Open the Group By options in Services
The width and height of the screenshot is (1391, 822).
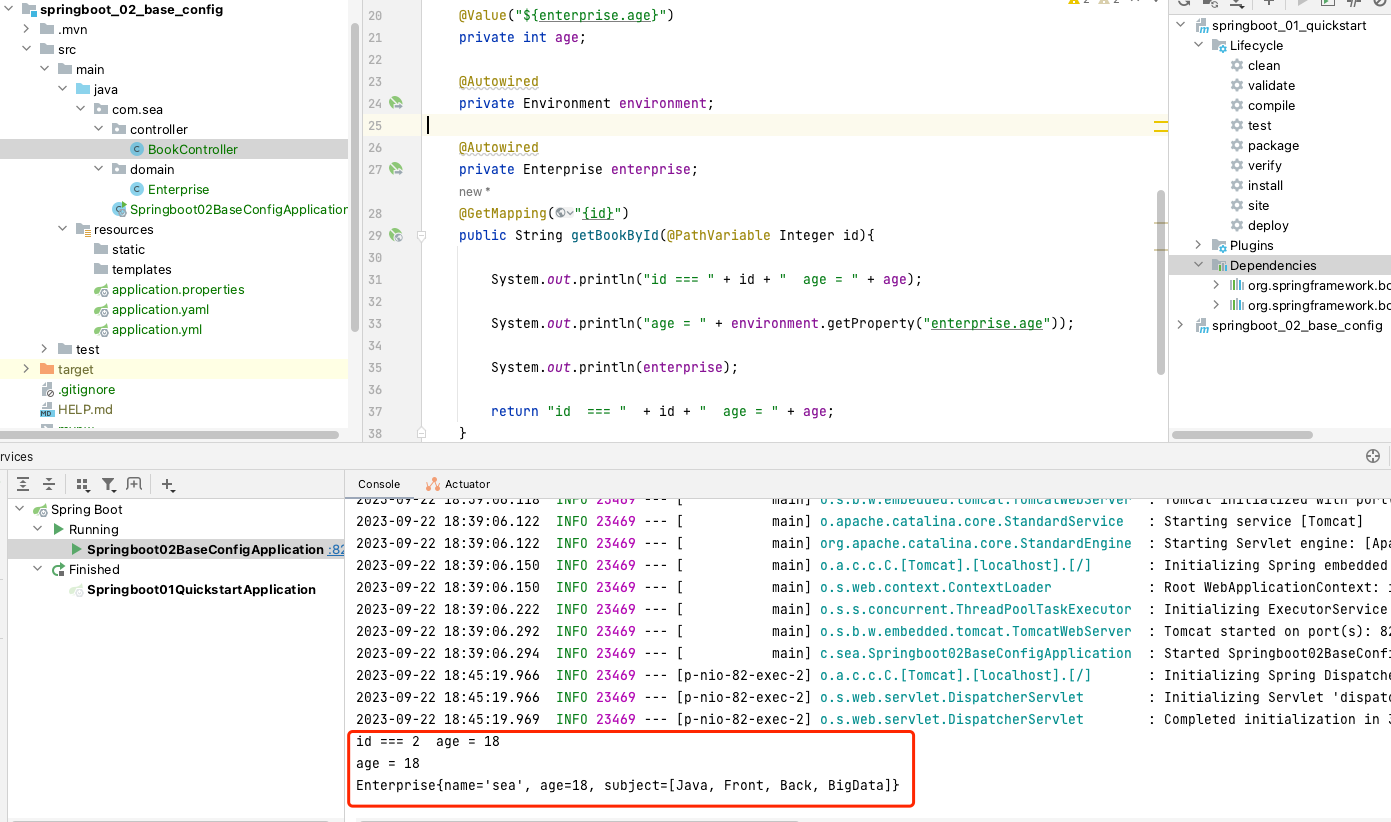pos(83,484)
